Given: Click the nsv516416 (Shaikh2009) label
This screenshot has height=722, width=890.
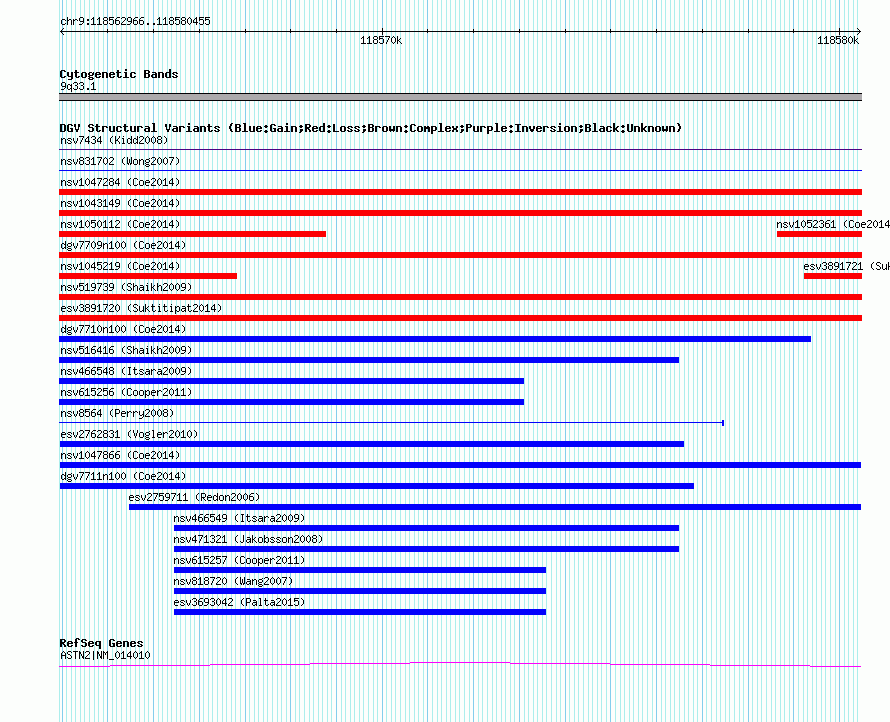Looking at the screenshot, I should (126, 350).
